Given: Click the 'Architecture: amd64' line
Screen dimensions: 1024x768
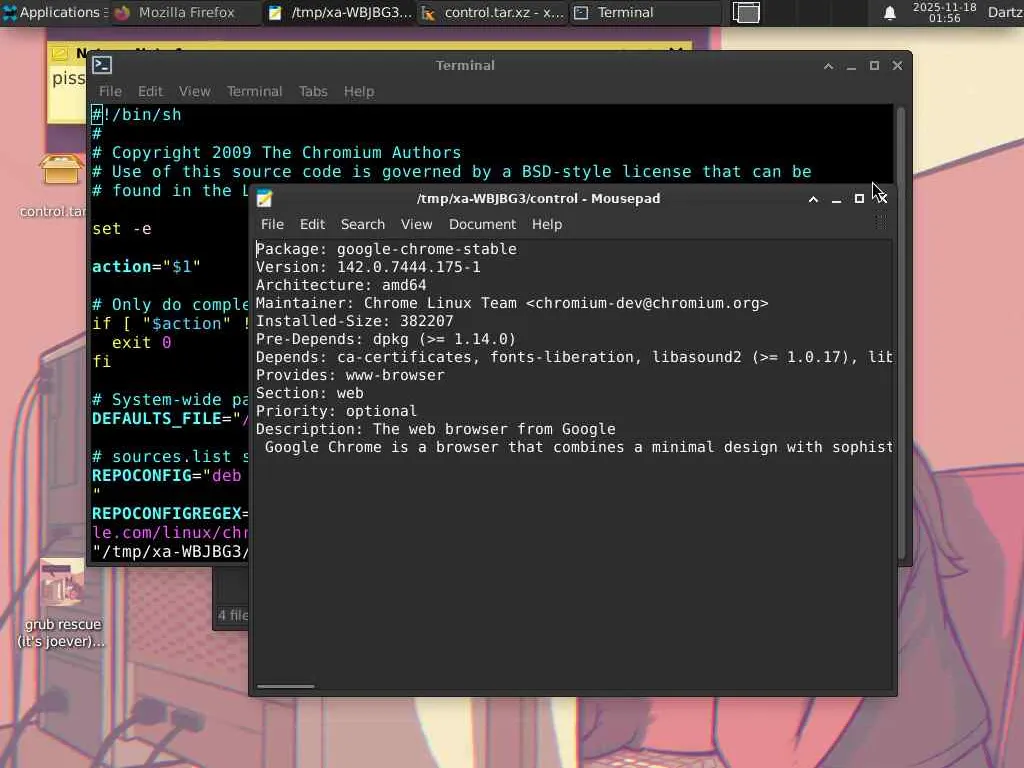Looking at the screenshot, I should [x=341, y=285].
